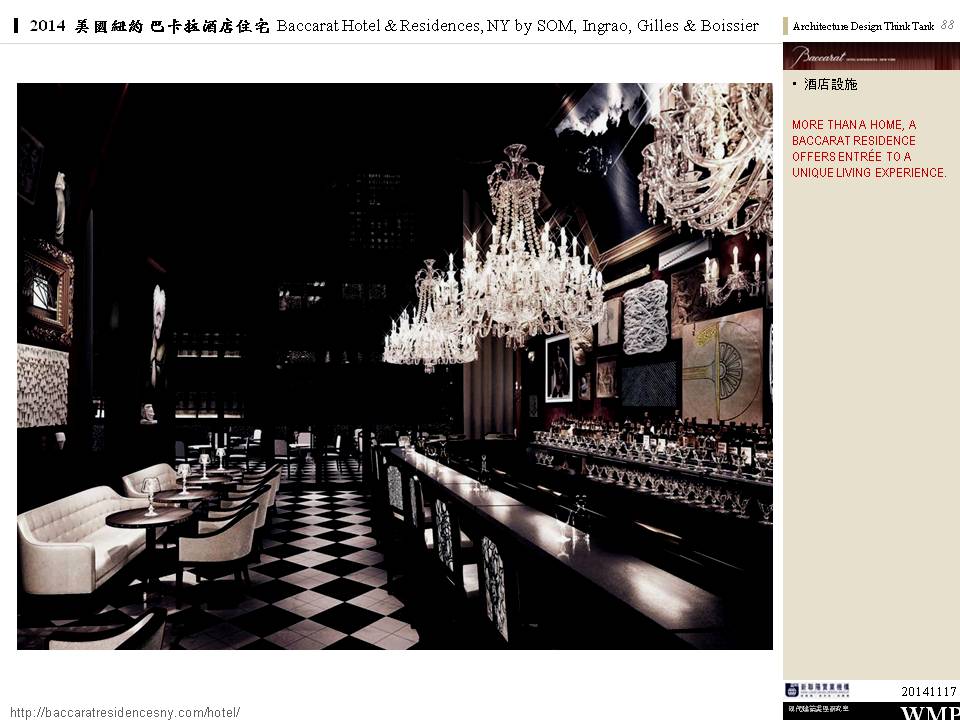The image size is (960, 720).
Task: Click the gold framed mirror on the left wall
Action: (48, 290)
